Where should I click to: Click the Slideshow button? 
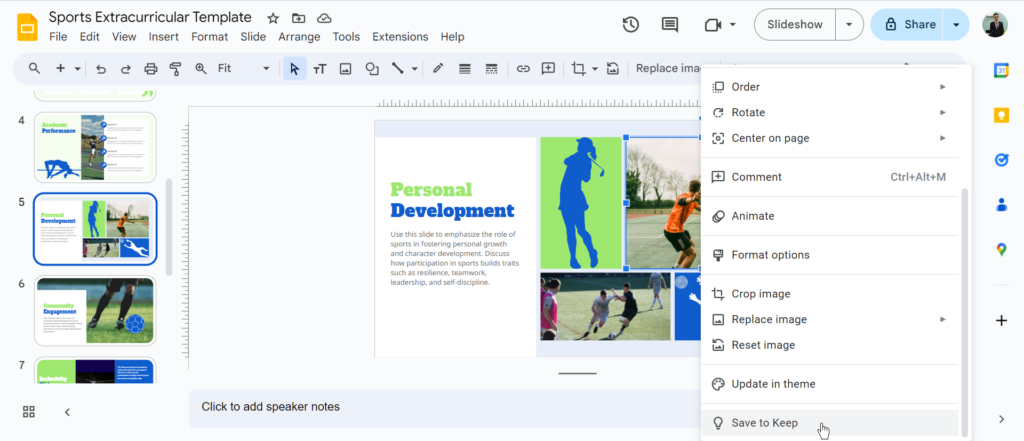click(795, 25)
